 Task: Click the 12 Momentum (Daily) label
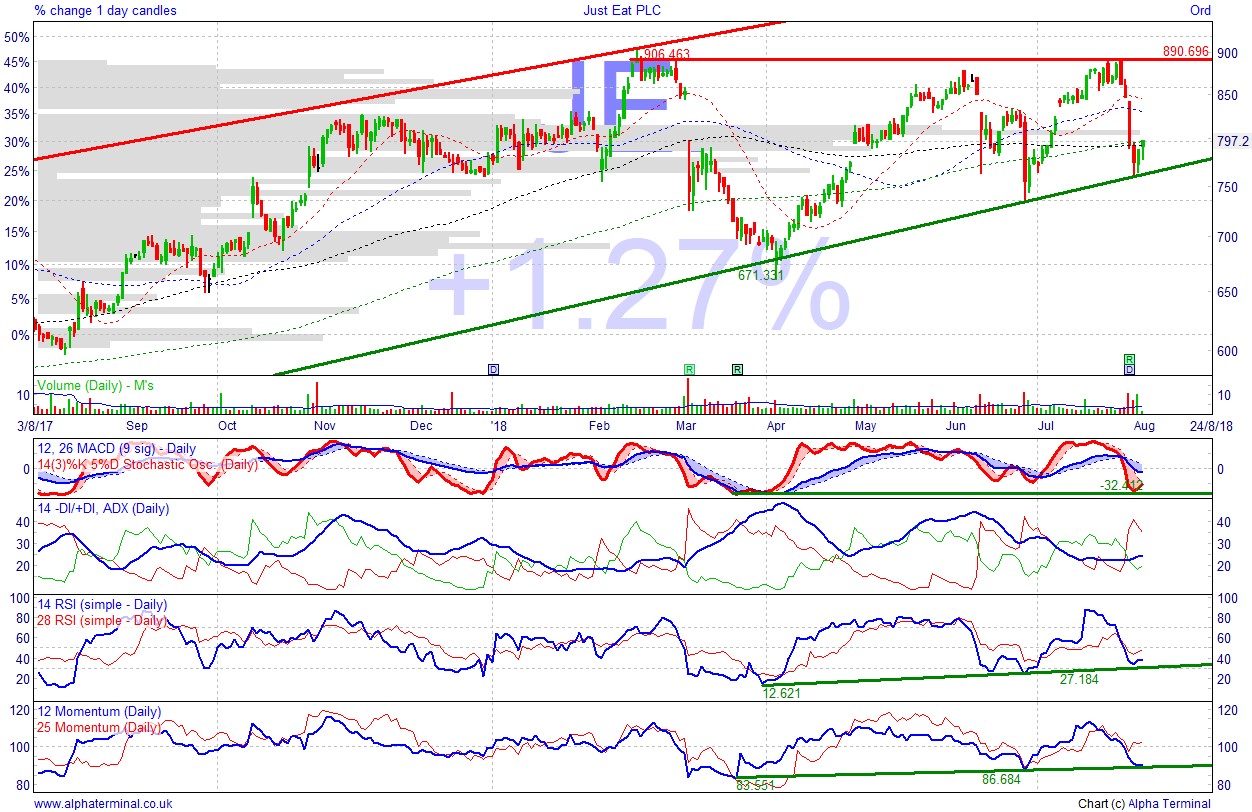(x=97, y=712)
